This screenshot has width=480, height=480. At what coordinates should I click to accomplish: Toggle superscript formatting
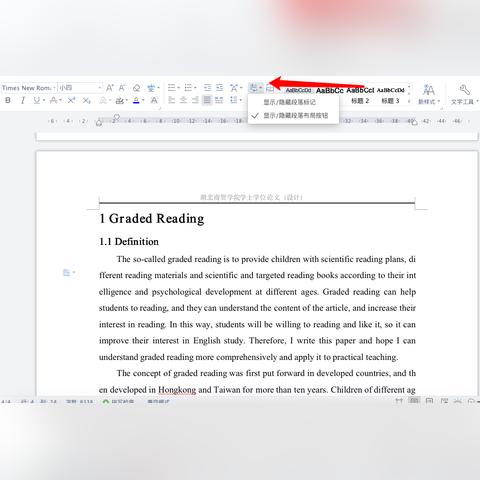tap(71, 100)
